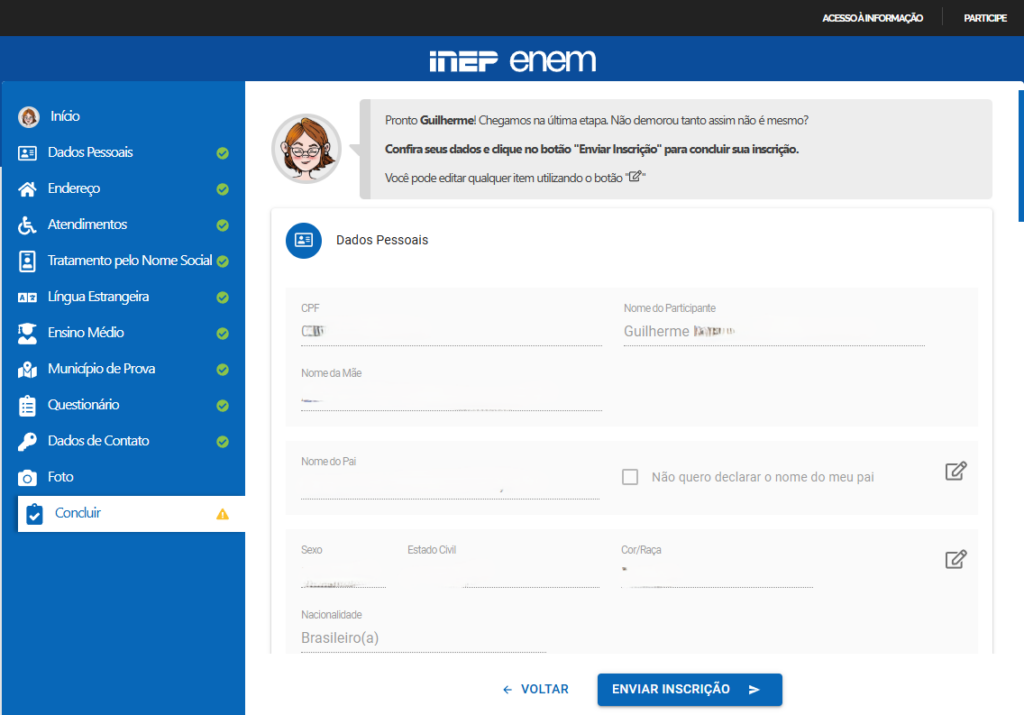1024x715 pixels.
Task: Click the Ensino Médio graduate icon
Action: [x=27, y=334]
